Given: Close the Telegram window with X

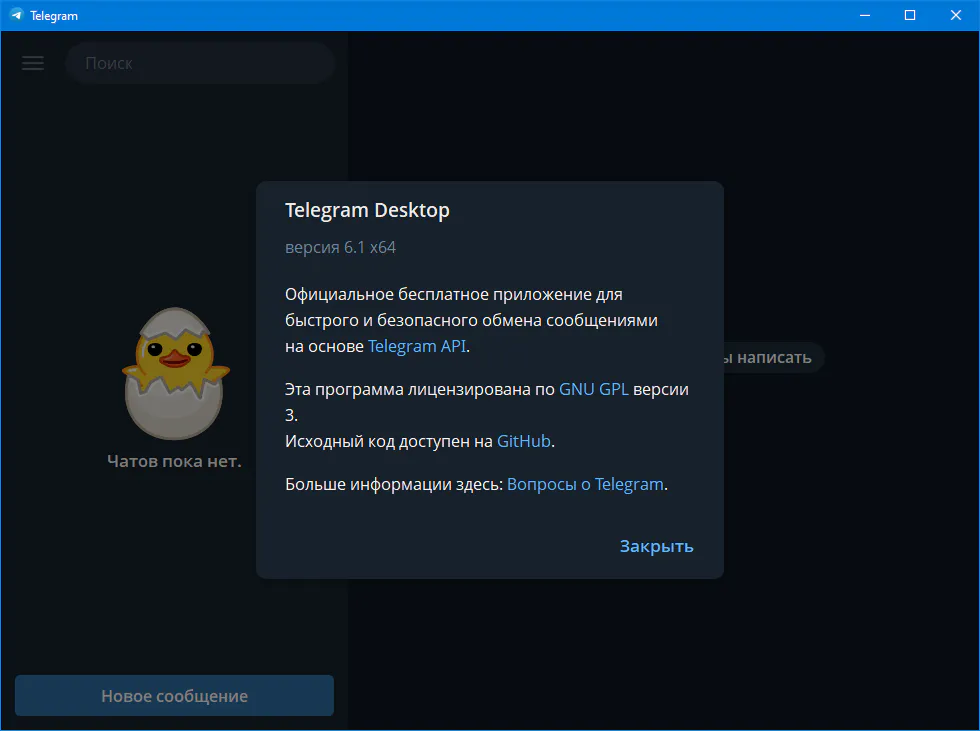Looking at the screenshot, I should pyautogui.click(x=955, y=16).
